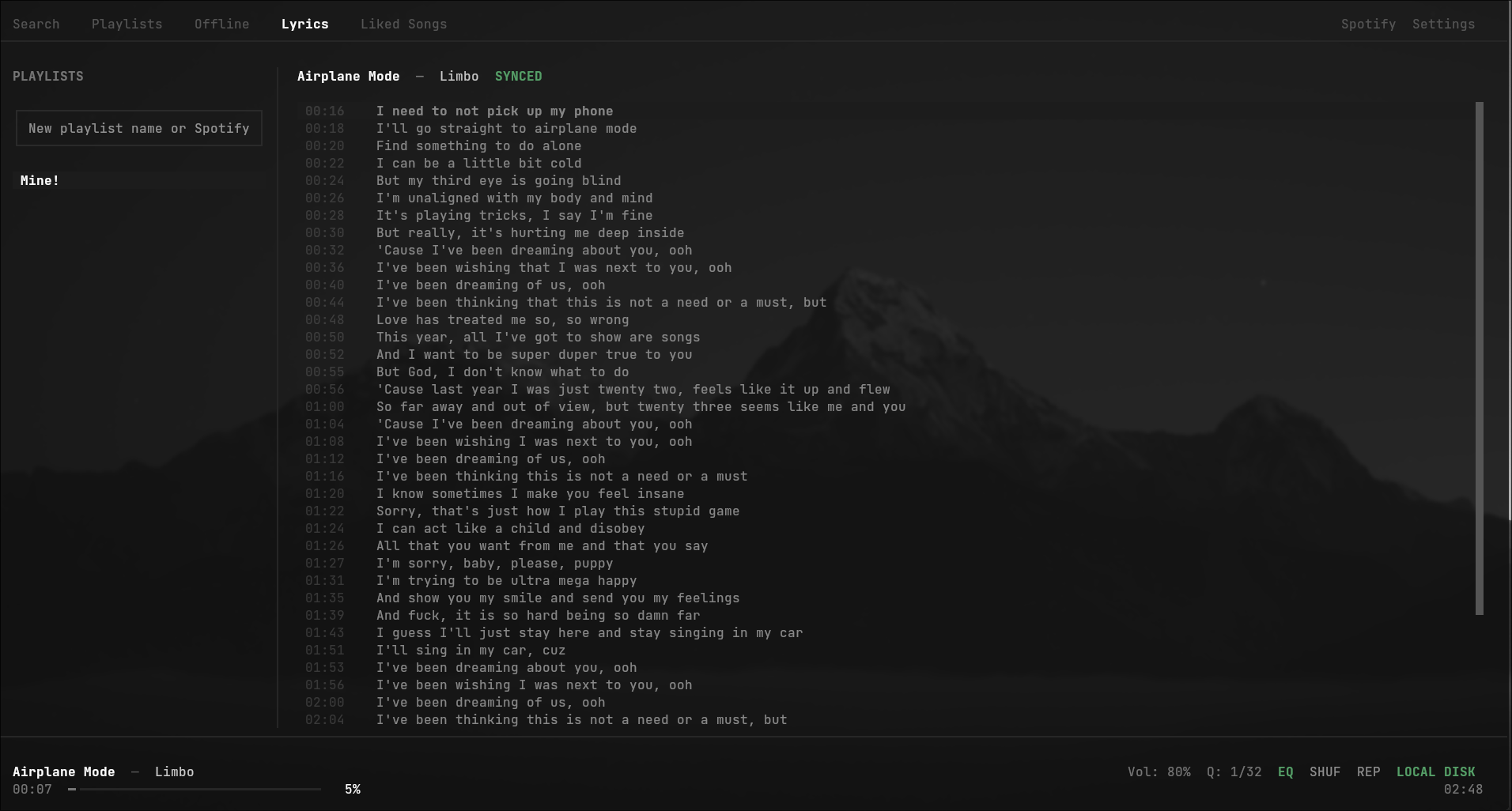Click lyric 'I'll sing in my car, cuz'

tap(471, 651)
